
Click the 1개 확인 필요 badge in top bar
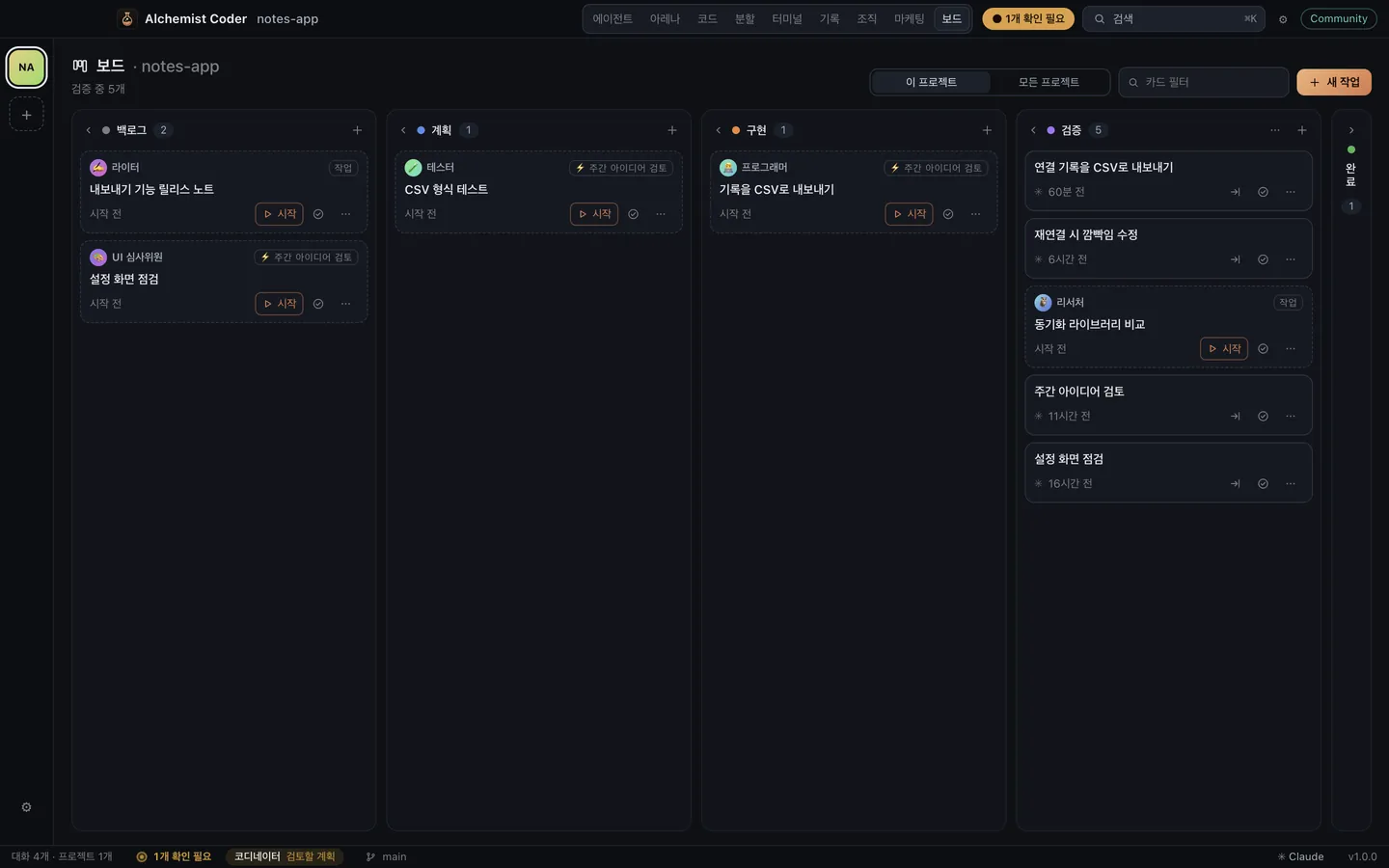1028,19
